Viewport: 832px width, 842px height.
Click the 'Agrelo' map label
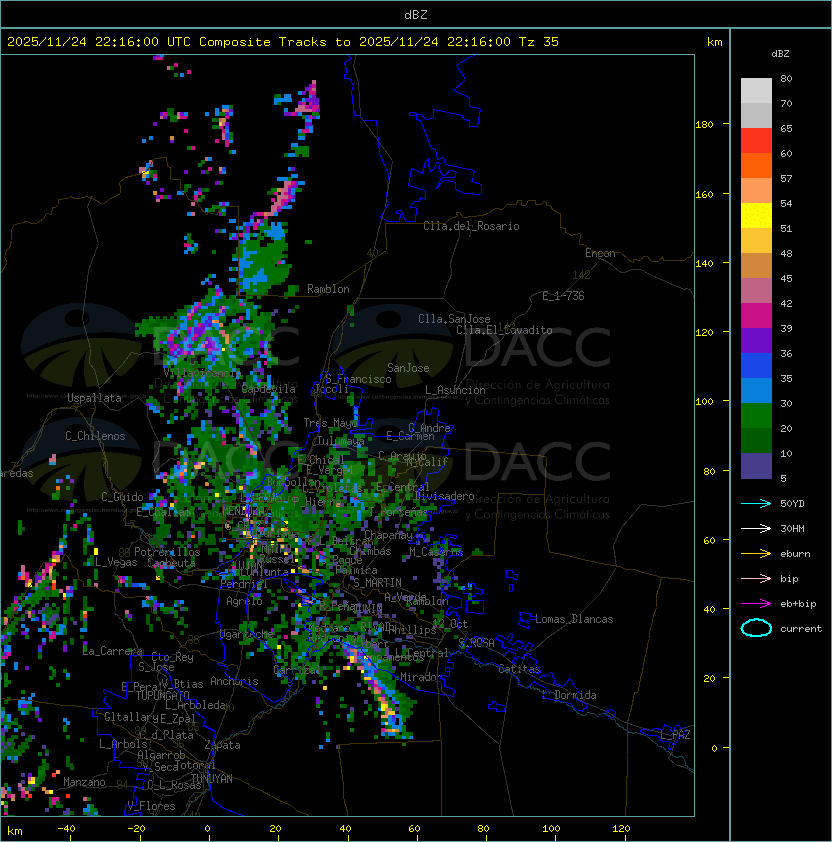pyautogui.click(x=244, y=601)
